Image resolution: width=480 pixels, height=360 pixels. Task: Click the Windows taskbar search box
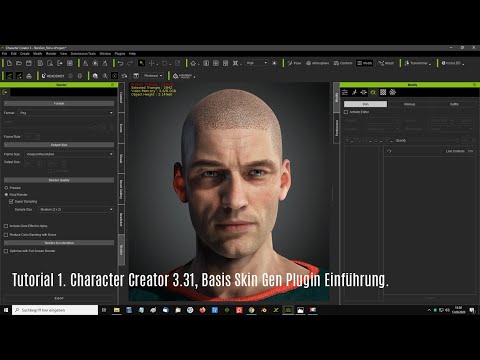pos(55,310)
